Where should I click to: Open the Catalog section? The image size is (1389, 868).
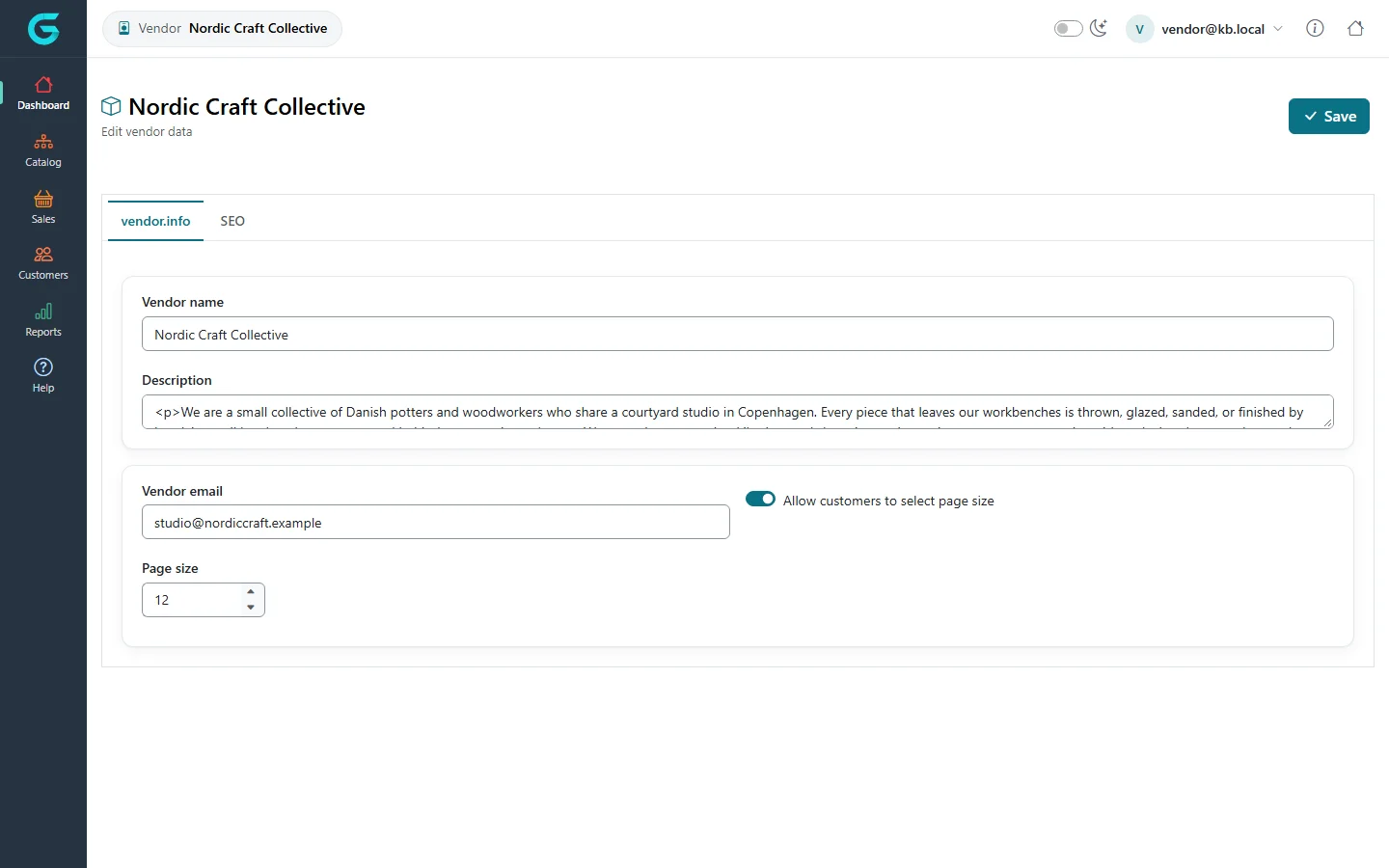point(43,150)
